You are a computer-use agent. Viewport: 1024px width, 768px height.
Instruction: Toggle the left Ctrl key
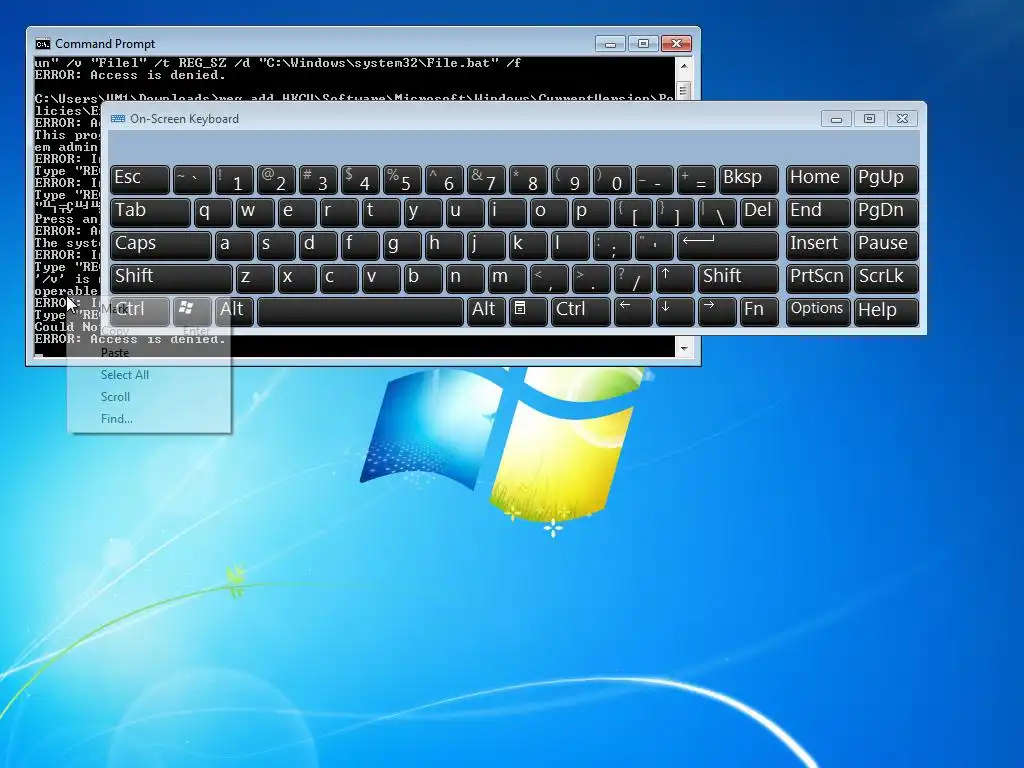pyautogui.click(x=140, y=311)
